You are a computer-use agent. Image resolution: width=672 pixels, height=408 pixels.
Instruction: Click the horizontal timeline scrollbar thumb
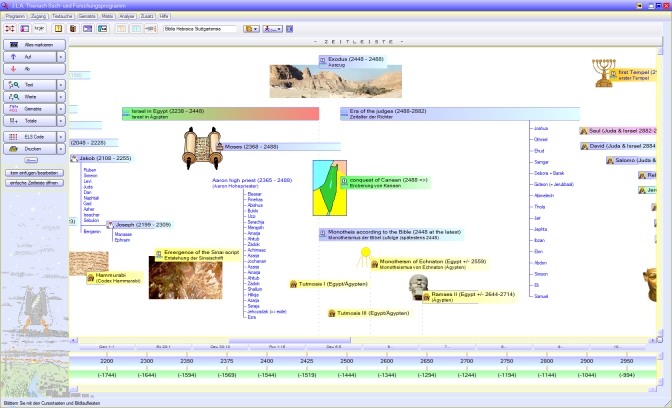point(290,340)
